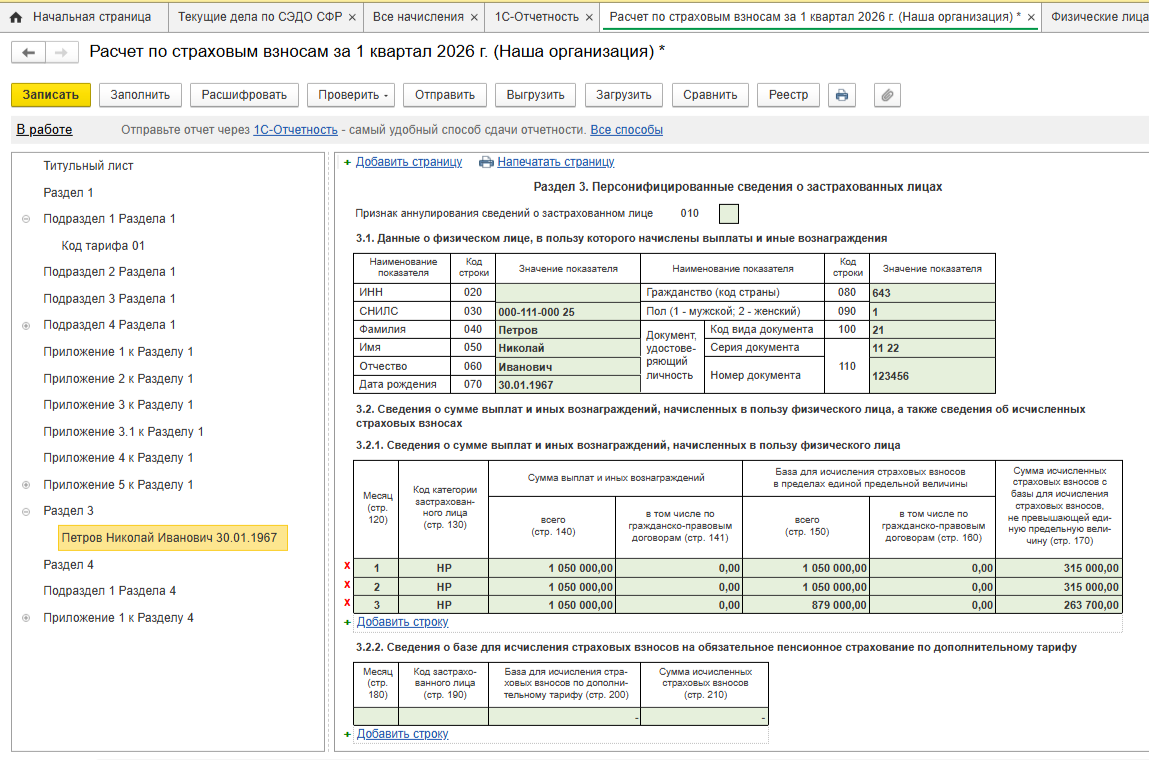Open the Проверить dropdown button
The image size is (1149, 760).
point(351,95)
